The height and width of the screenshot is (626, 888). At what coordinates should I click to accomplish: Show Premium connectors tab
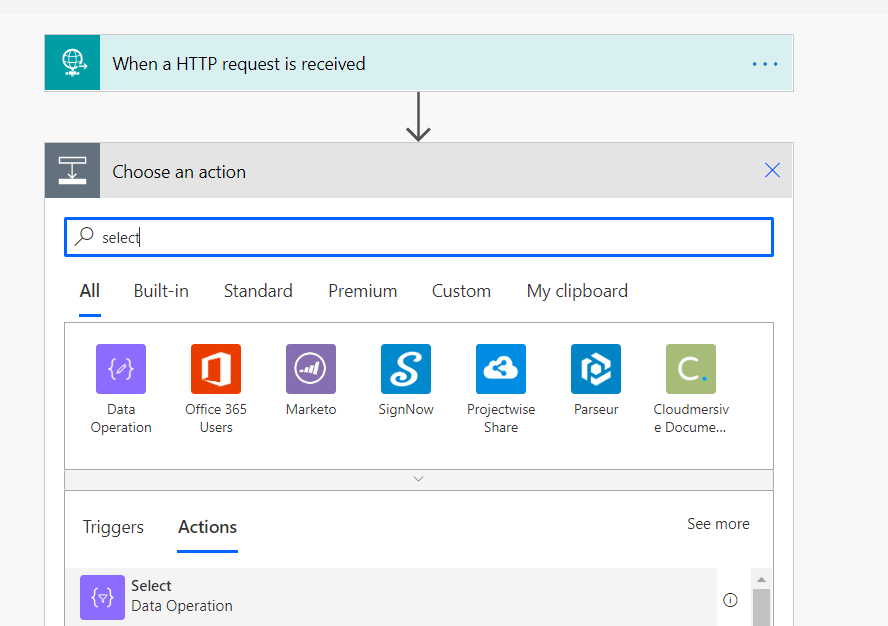tap(363, 291)
